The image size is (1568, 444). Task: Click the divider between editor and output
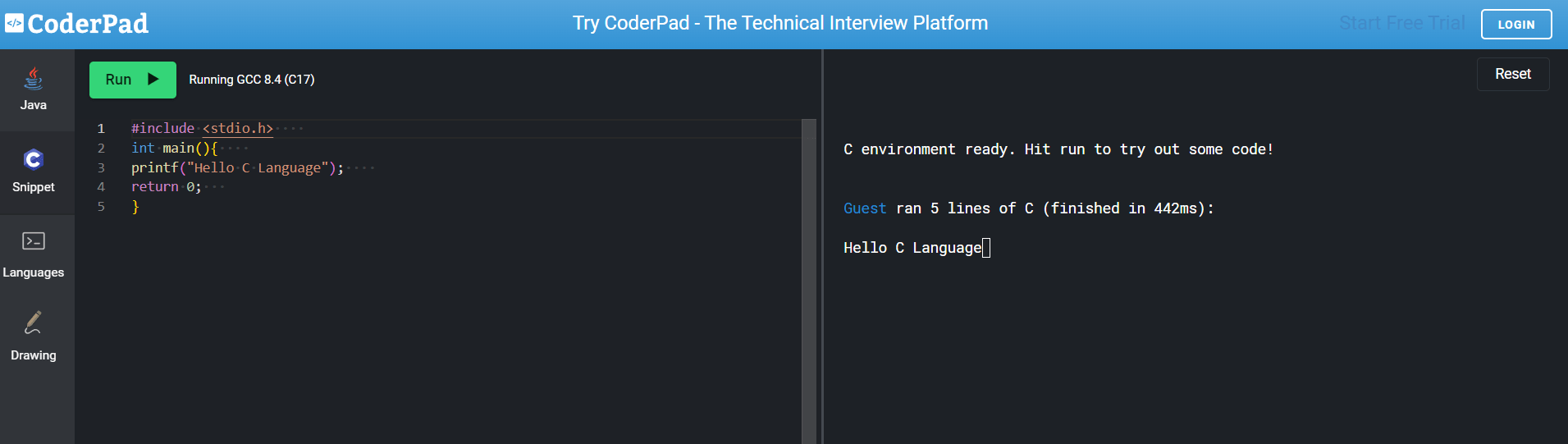tap(822, 246)
